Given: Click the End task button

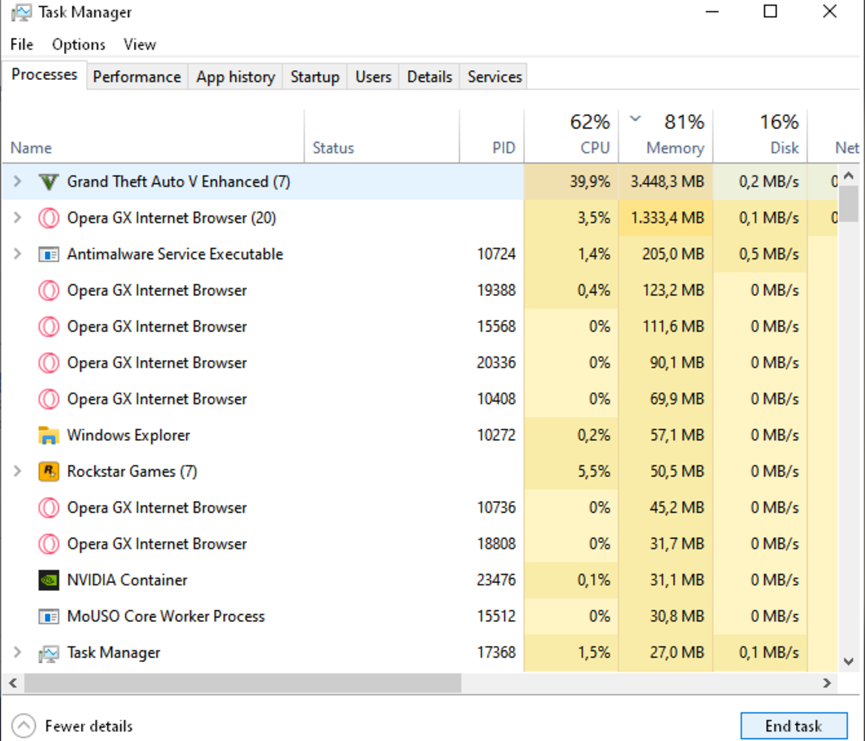Looking at the screenshot, I should [794, 726].
